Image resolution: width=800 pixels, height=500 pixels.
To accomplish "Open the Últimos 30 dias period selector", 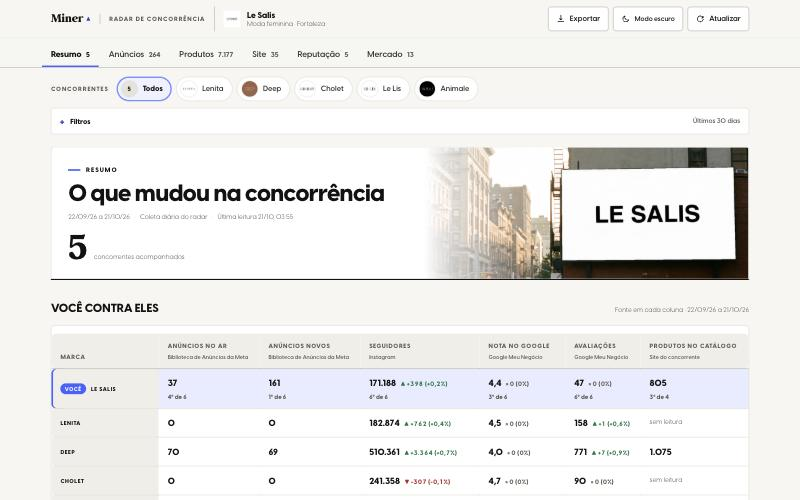I will [x=716, y=121].
